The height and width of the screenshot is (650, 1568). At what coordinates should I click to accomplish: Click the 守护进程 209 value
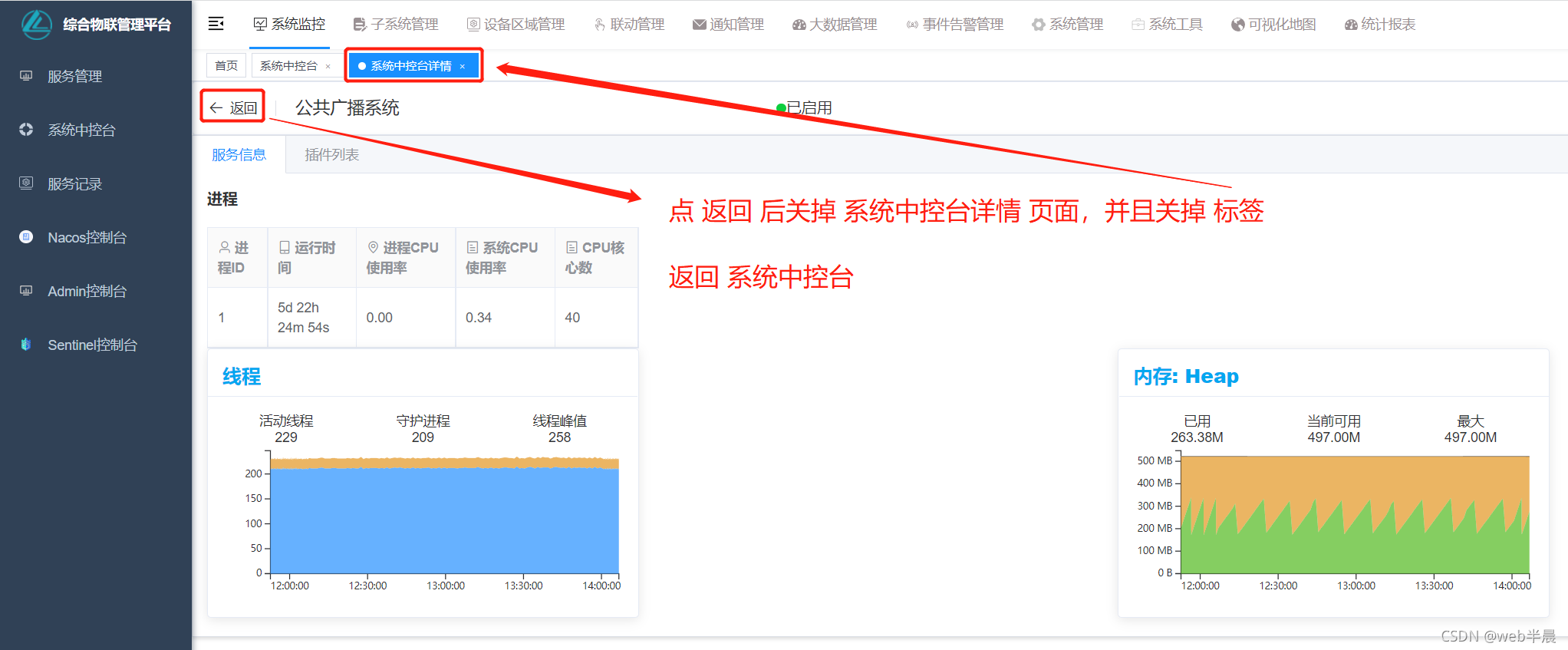[x=423, y=437]
